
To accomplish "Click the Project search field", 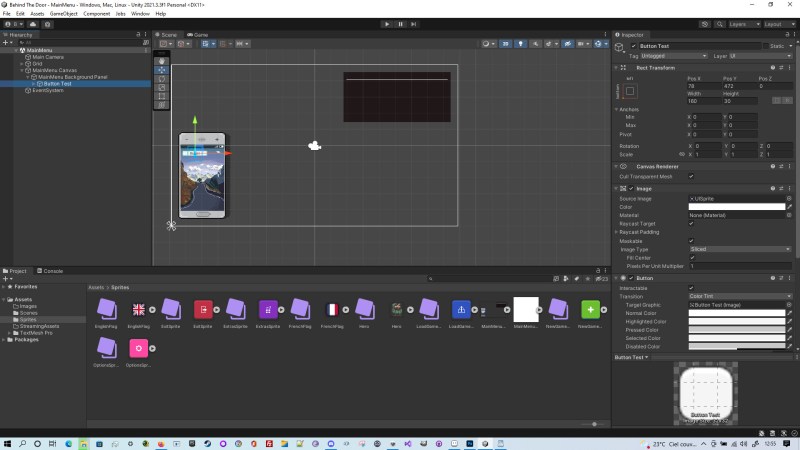I will [490, 279].
